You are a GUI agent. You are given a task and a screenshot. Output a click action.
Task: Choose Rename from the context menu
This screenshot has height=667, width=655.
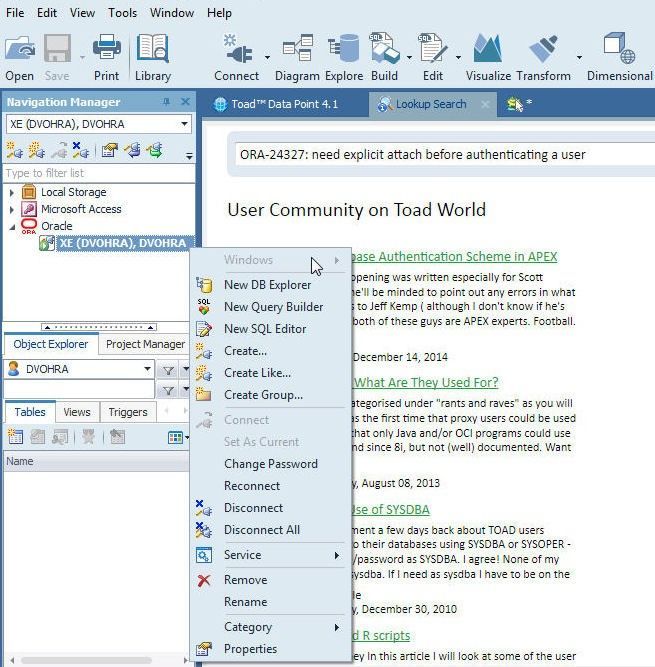pyautogui.click(x=271, y=602)
